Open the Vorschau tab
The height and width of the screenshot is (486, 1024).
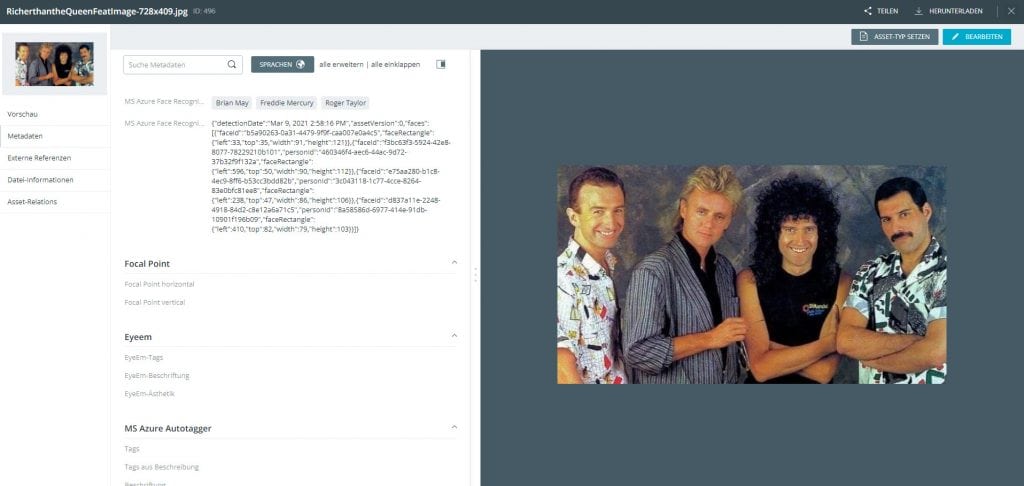point(23,114)
